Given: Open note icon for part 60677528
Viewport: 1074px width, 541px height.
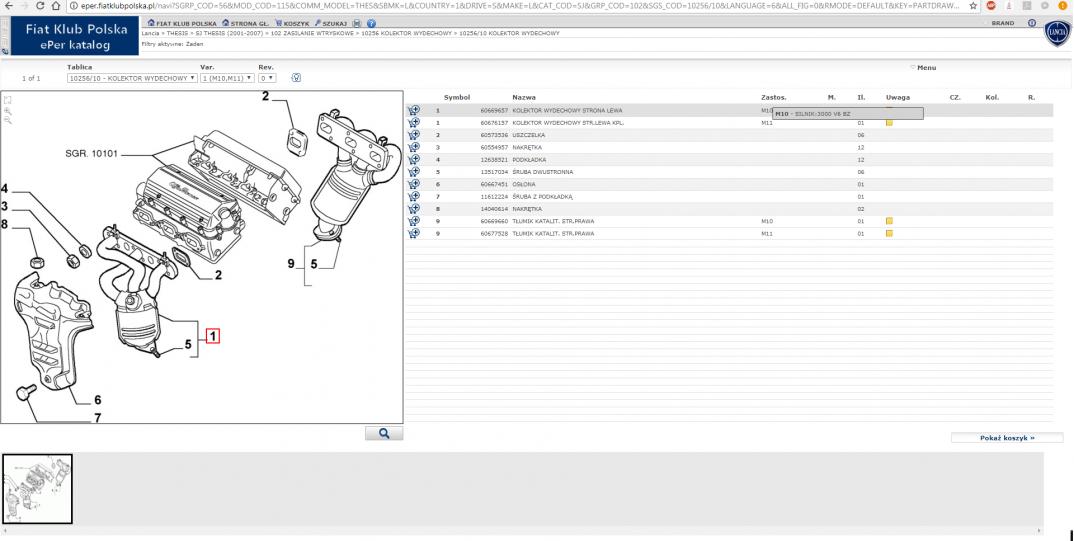Looking at the screenshot, I should [x=889, y=234].
